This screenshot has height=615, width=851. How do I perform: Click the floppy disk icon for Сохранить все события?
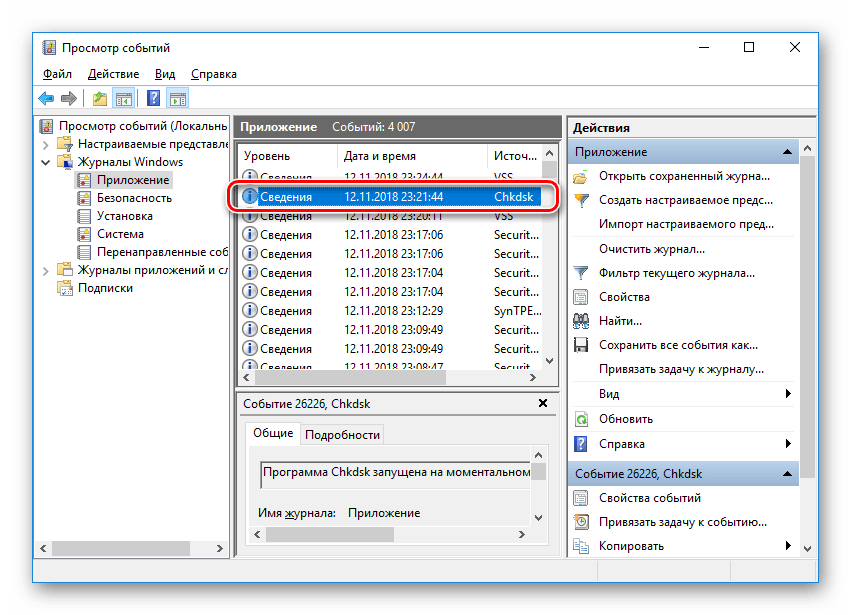click(x=580, y=345)
